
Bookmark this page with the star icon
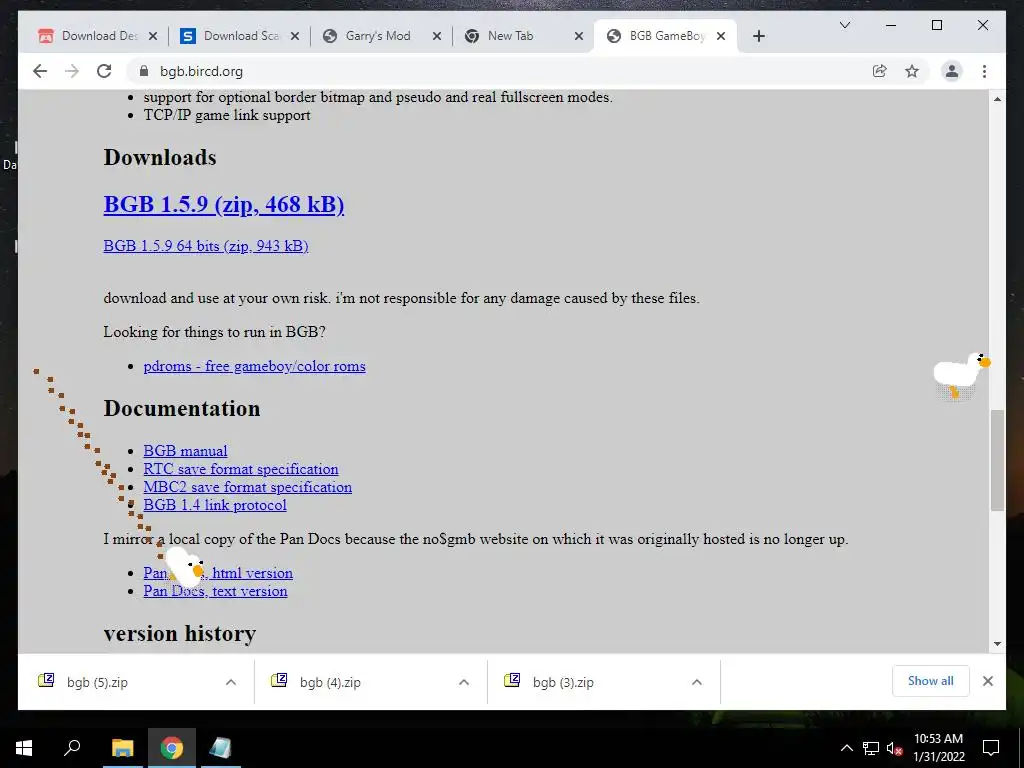tap(912, 71)
